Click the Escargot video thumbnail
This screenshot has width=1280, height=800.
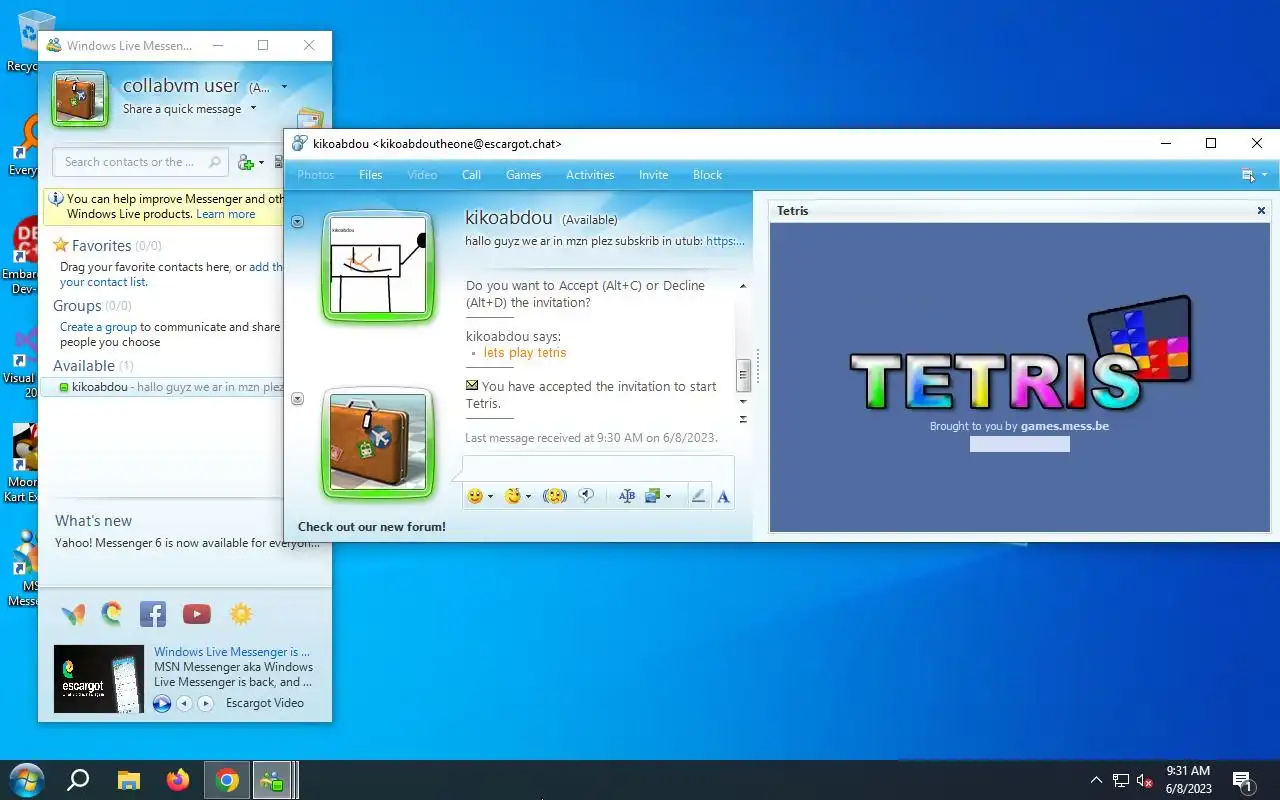(x=99, y=679)
